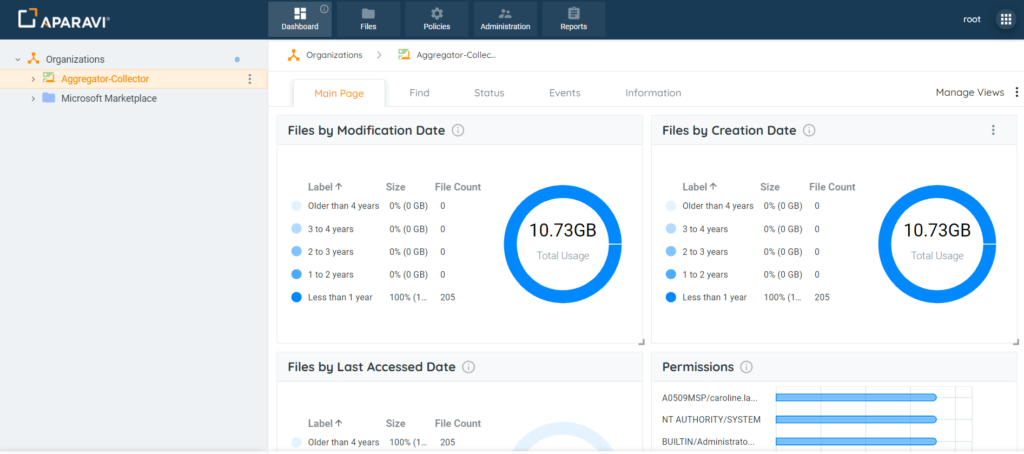Click '3 to 4 years' swatch in Modification Date
Viewport: 1024px width, 454px height.
[296, 229]
